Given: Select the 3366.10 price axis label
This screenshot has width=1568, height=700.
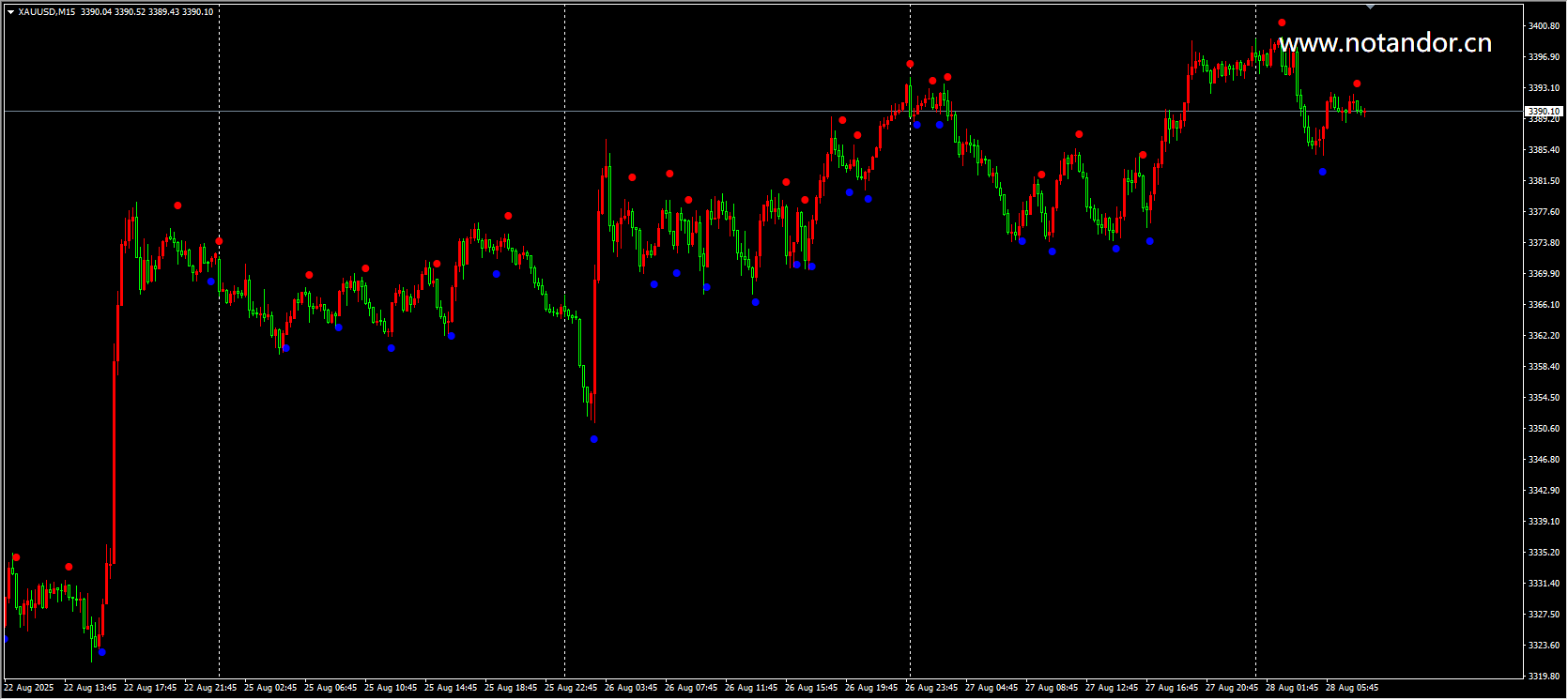Looking at the screenshot, I should (1544, 305).
